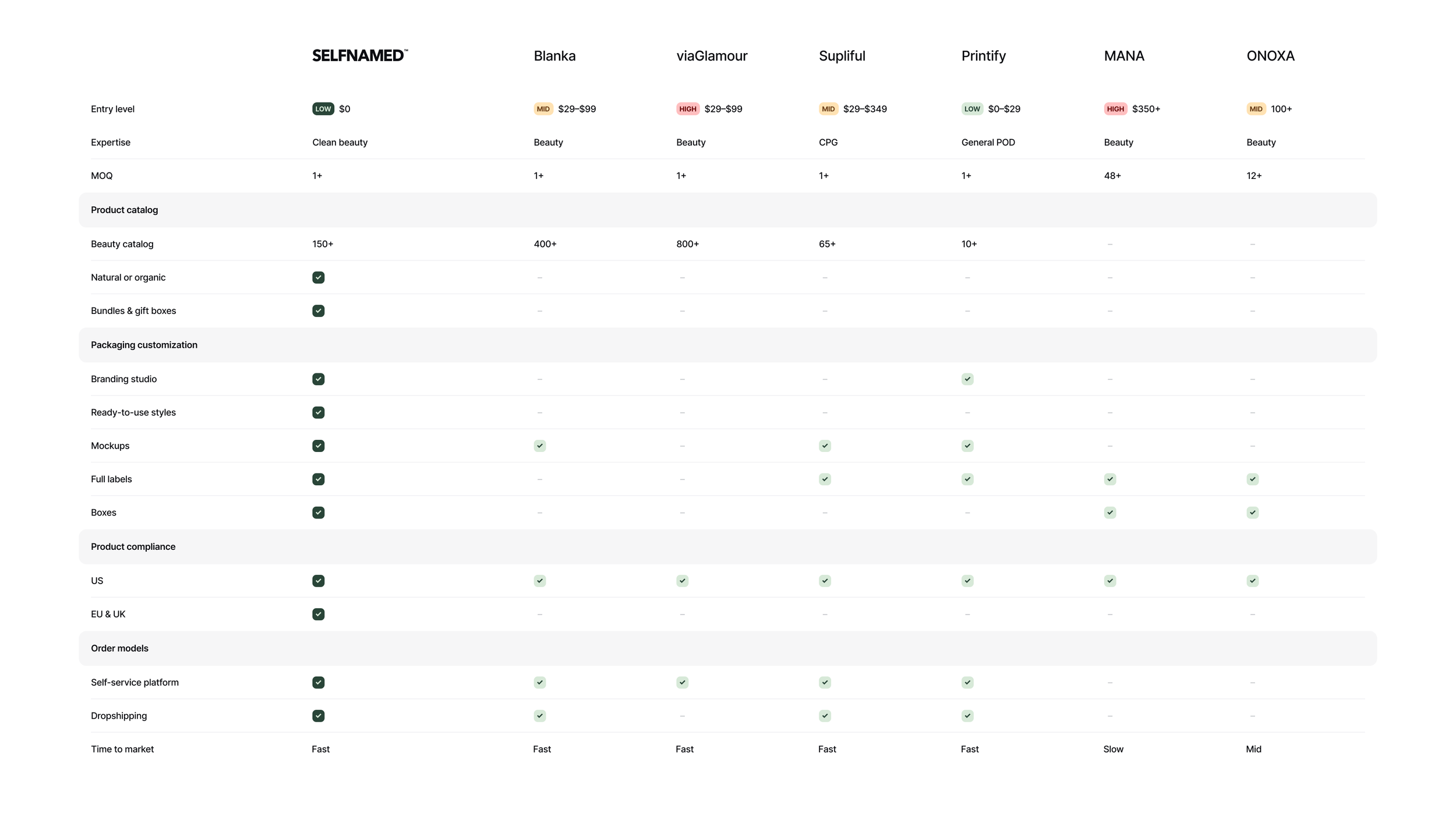The height and width of the screenshot is (819, 1456).
Task: Click the ONOXA column title
Action: click(x=1270, y=56)
